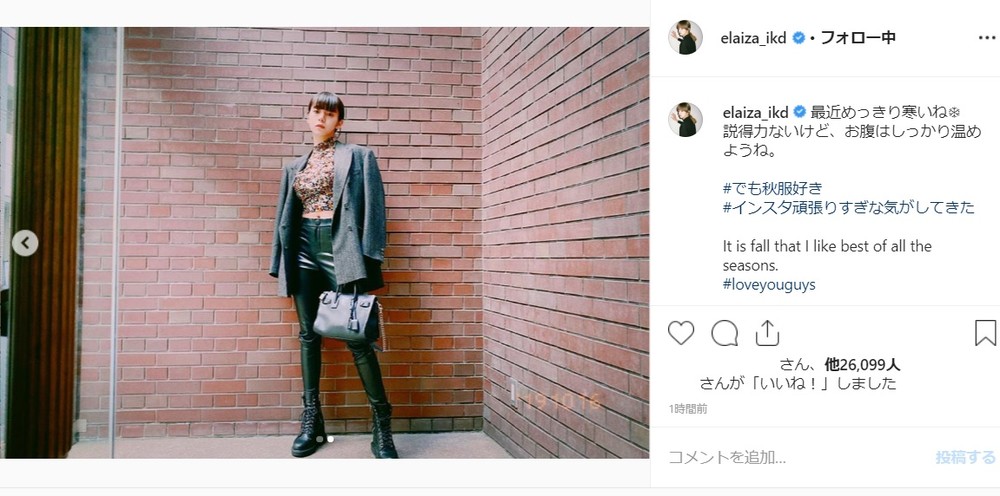Go to the previous photo with left arrow
This screenshot has height=496, width=1000.
pos(25,243)
